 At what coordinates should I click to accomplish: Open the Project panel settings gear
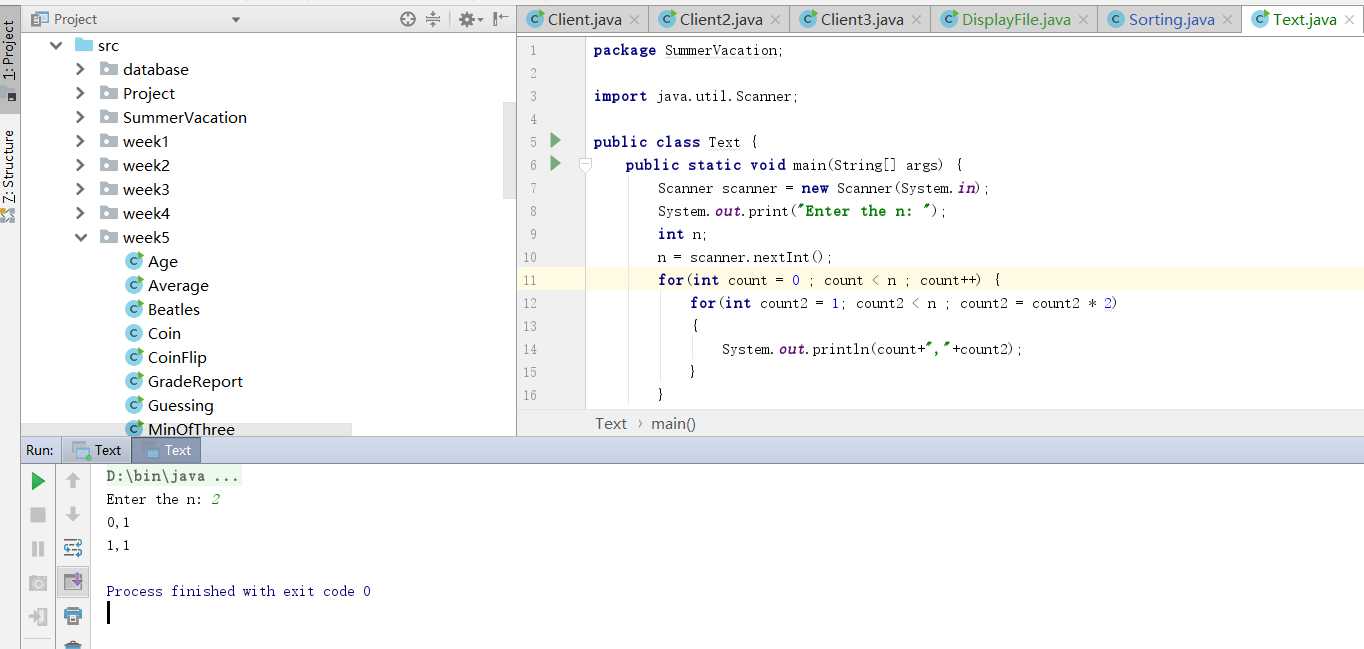[469, 19]
